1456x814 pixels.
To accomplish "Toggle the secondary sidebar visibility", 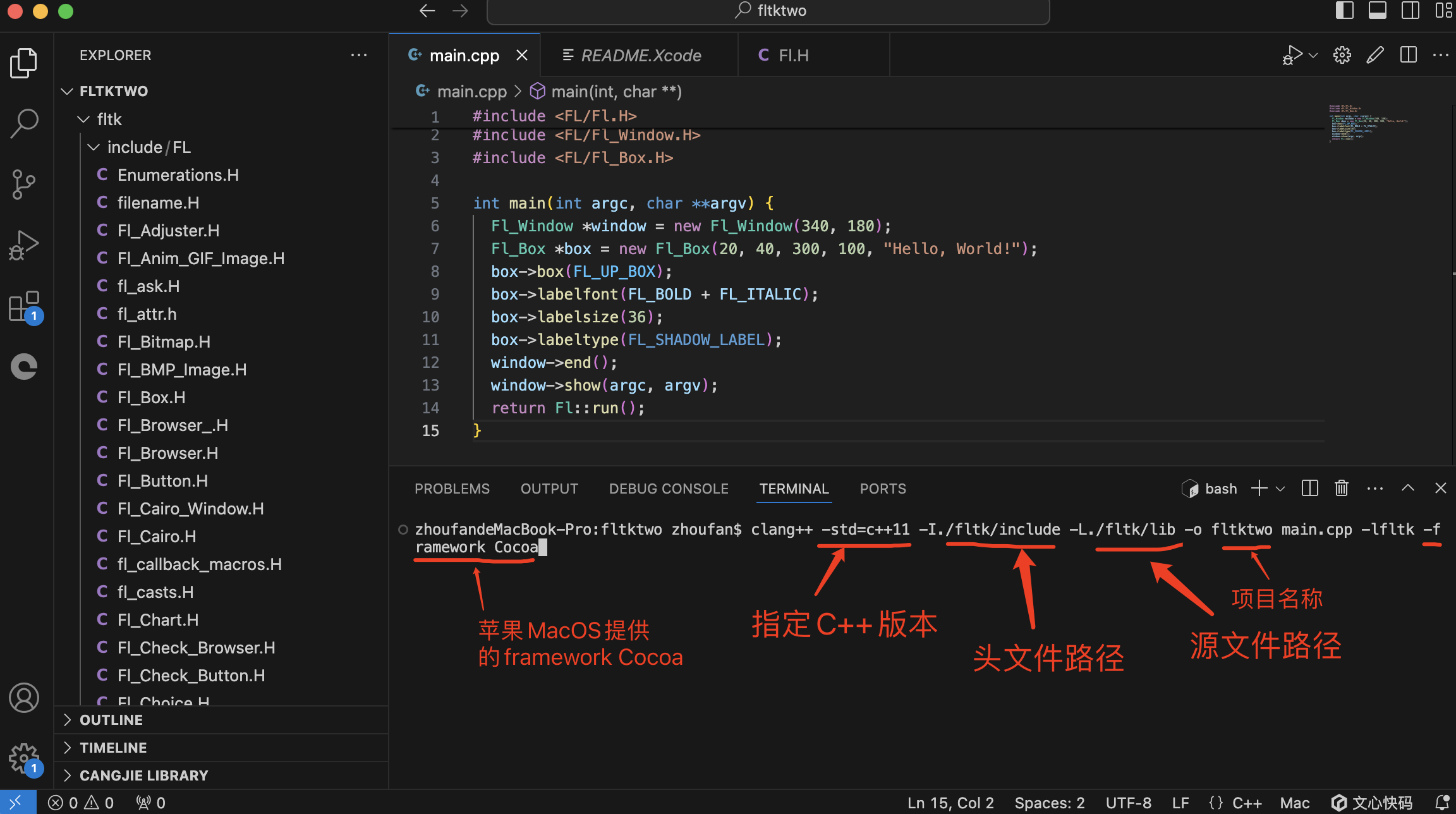I will [1410, 10].
